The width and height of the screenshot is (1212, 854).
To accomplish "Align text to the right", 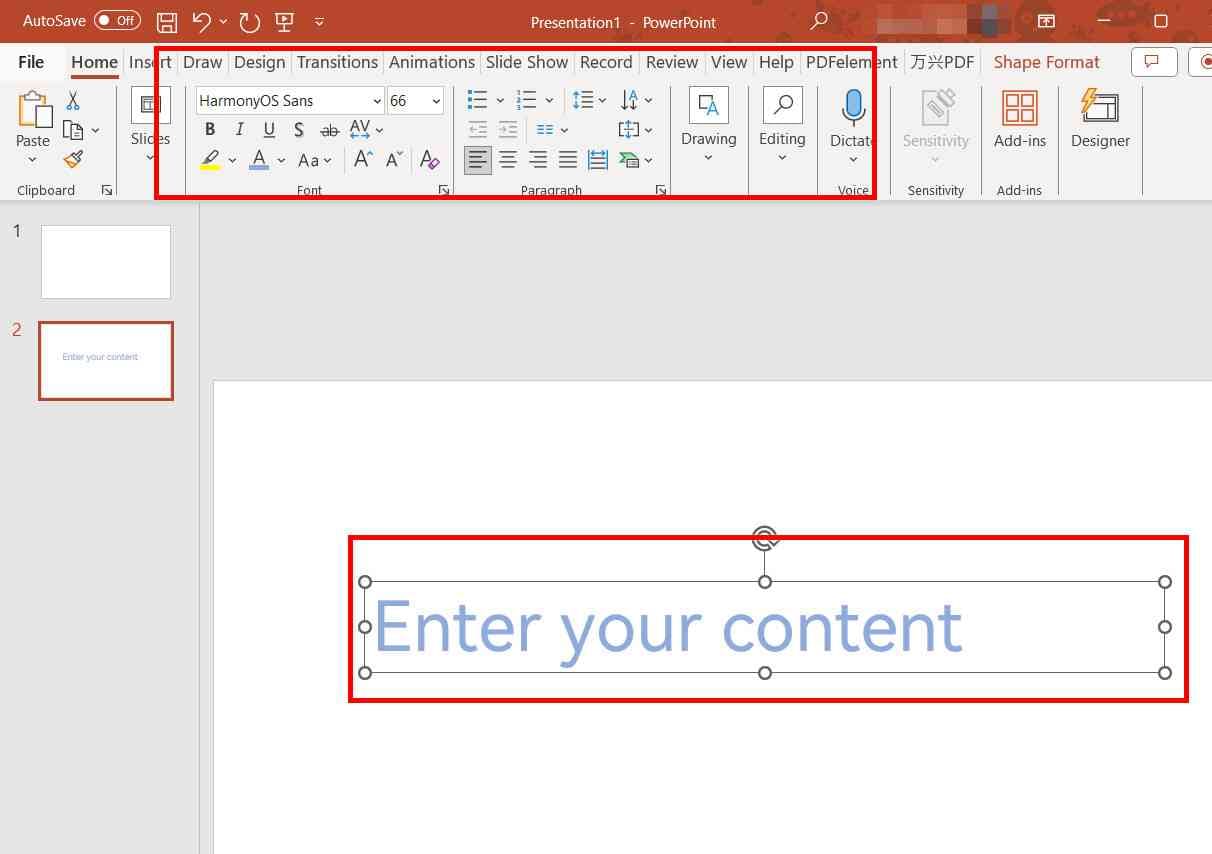I will 538,160.
